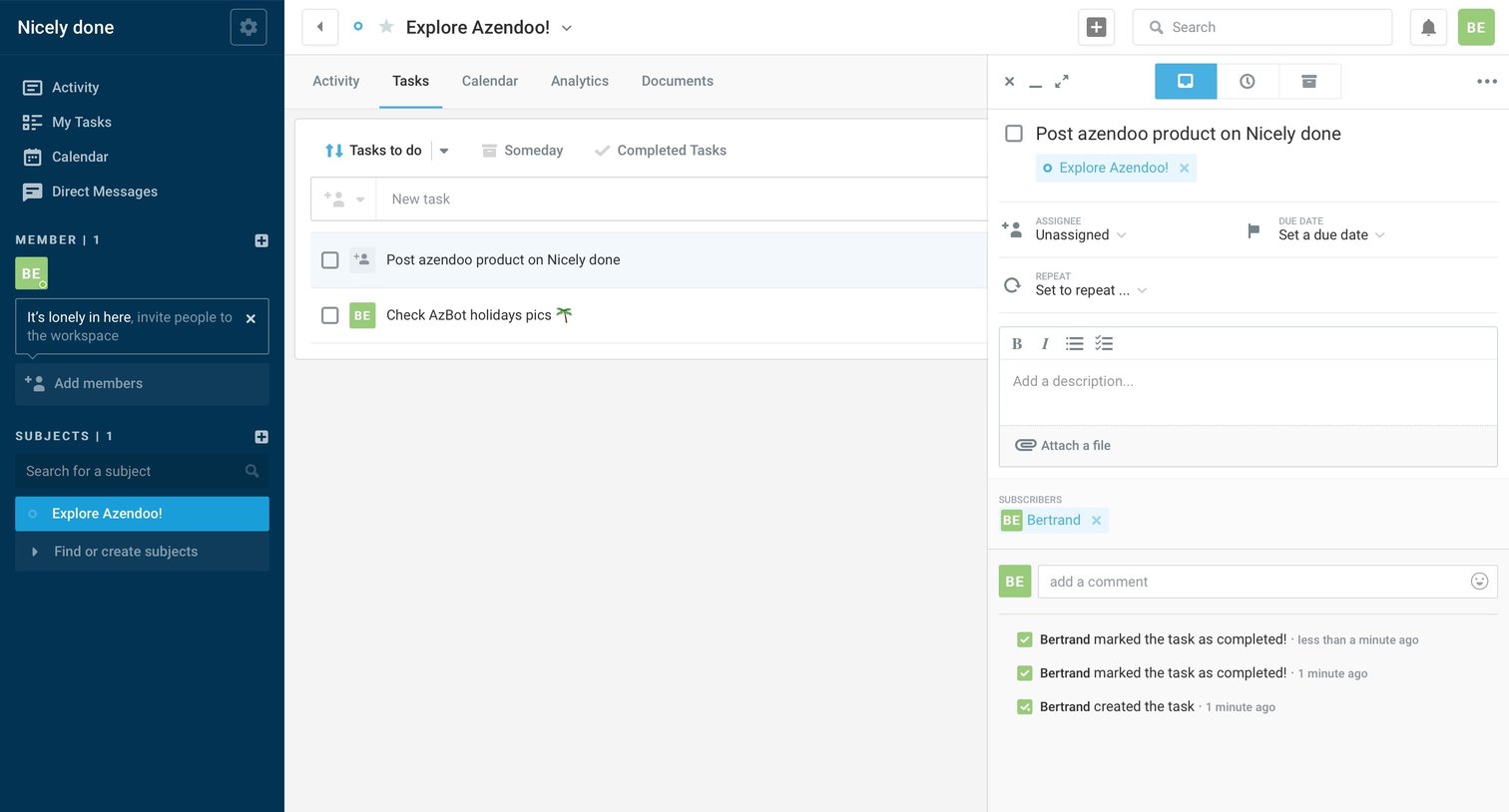Screen dimensions: 1509x812
Task: Add a member with the plus icon beside MEMBER
Action: pyautogui.click(x=261, y=240)
